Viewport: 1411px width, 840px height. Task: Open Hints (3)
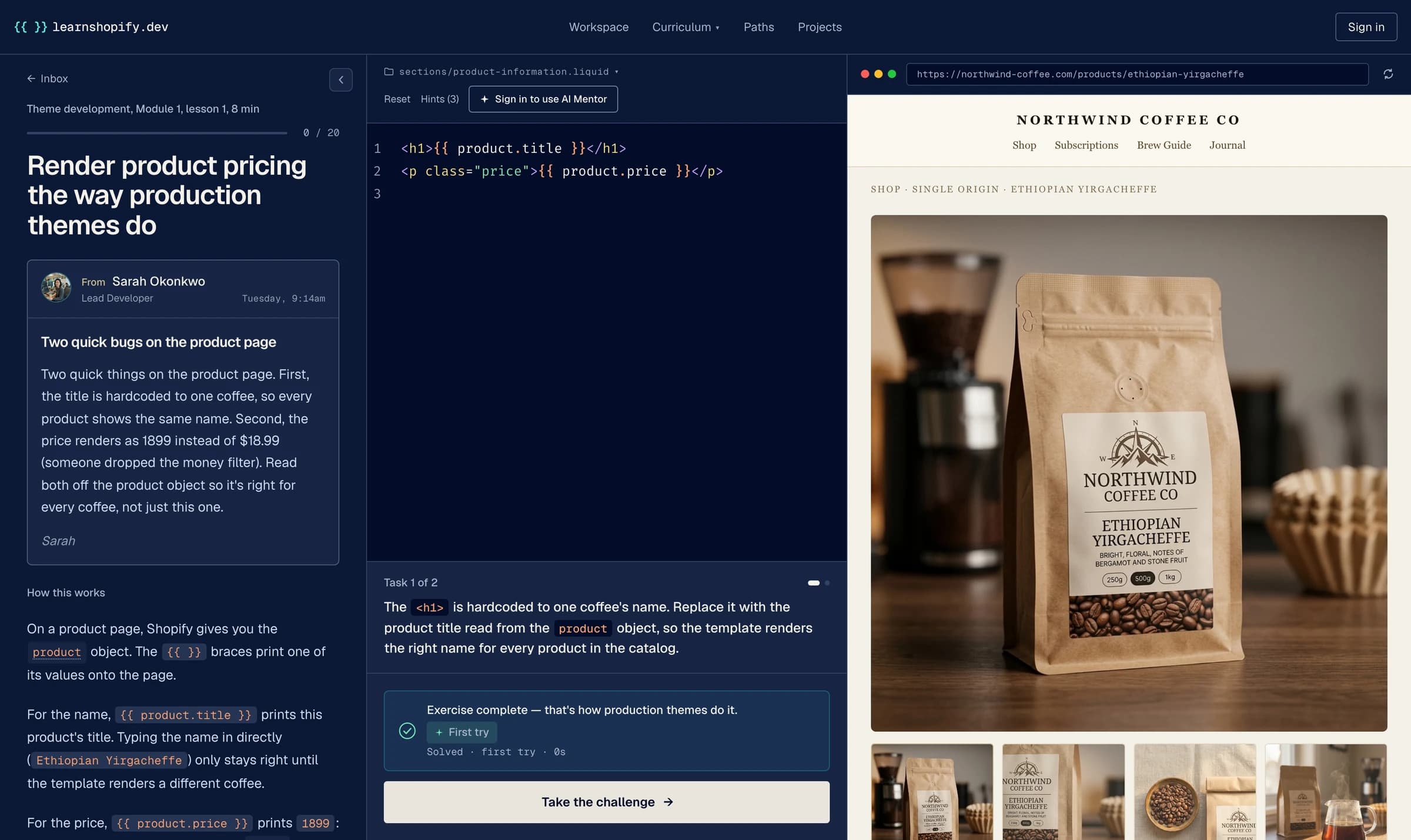click(x=440, y=99)
